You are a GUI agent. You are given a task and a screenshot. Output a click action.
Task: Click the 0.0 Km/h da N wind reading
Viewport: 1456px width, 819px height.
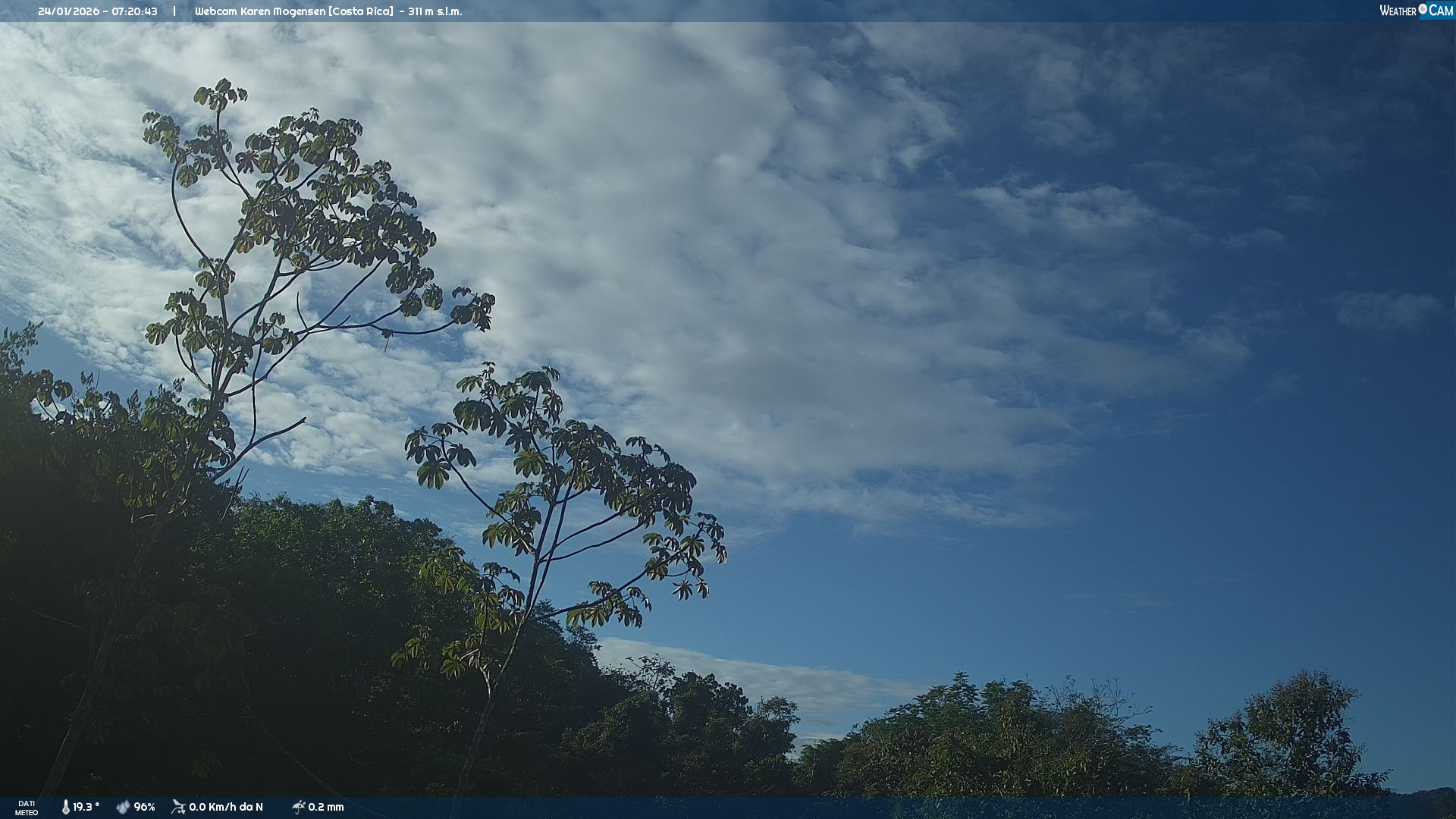pos(226,807)
